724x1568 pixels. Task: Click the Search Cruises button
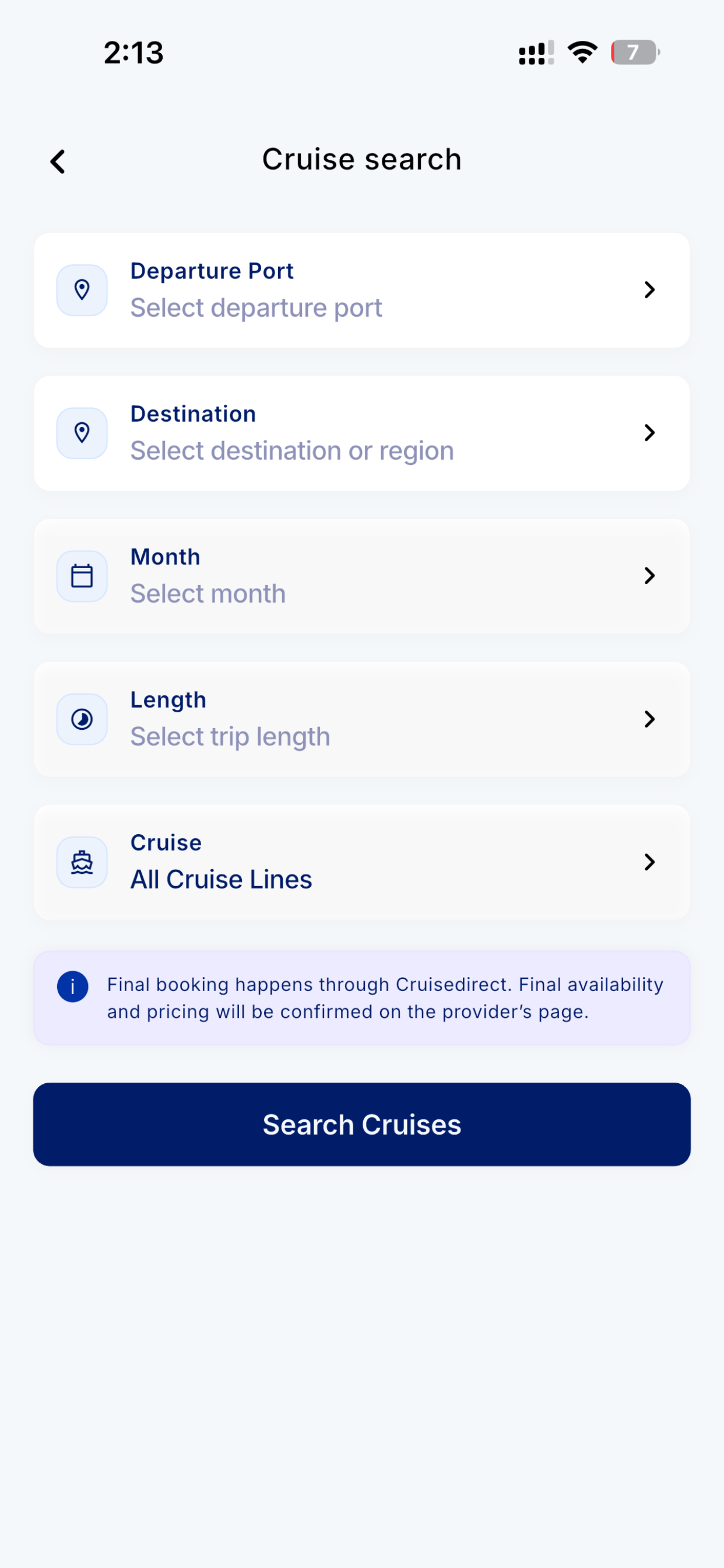(x=362, y=1124)
